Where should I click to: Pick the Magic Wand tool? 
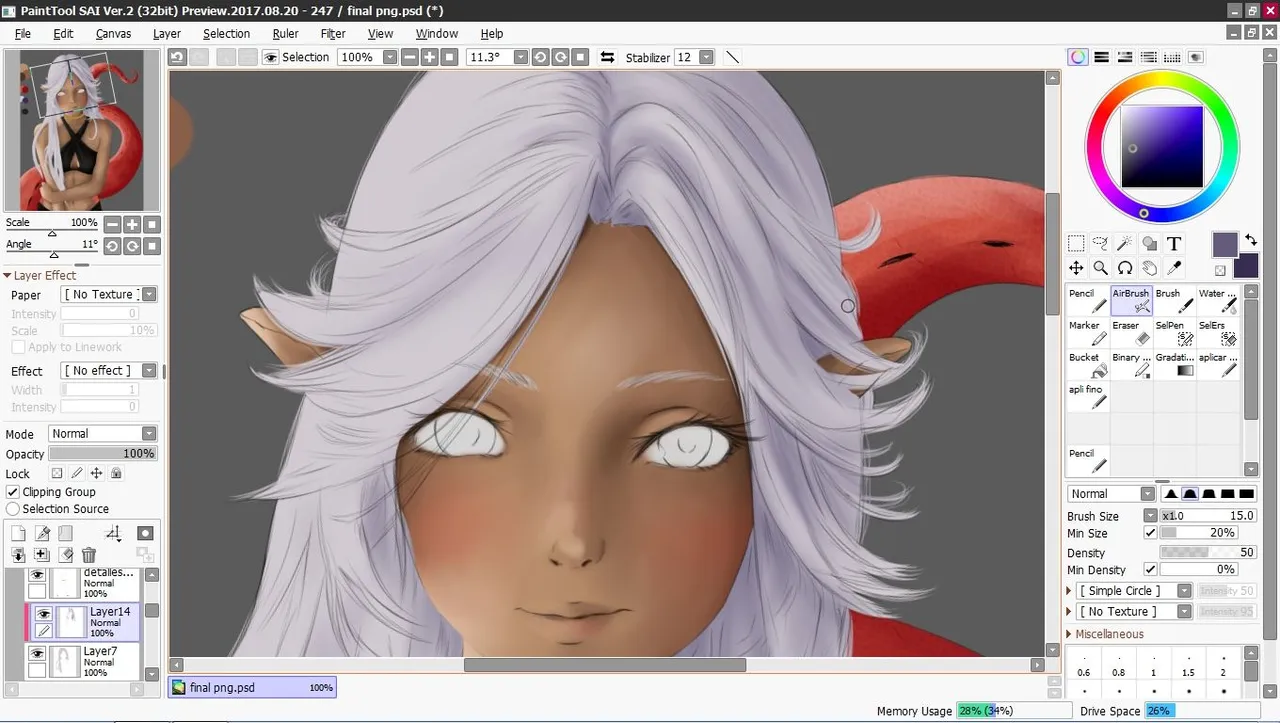coord(1125,243)
